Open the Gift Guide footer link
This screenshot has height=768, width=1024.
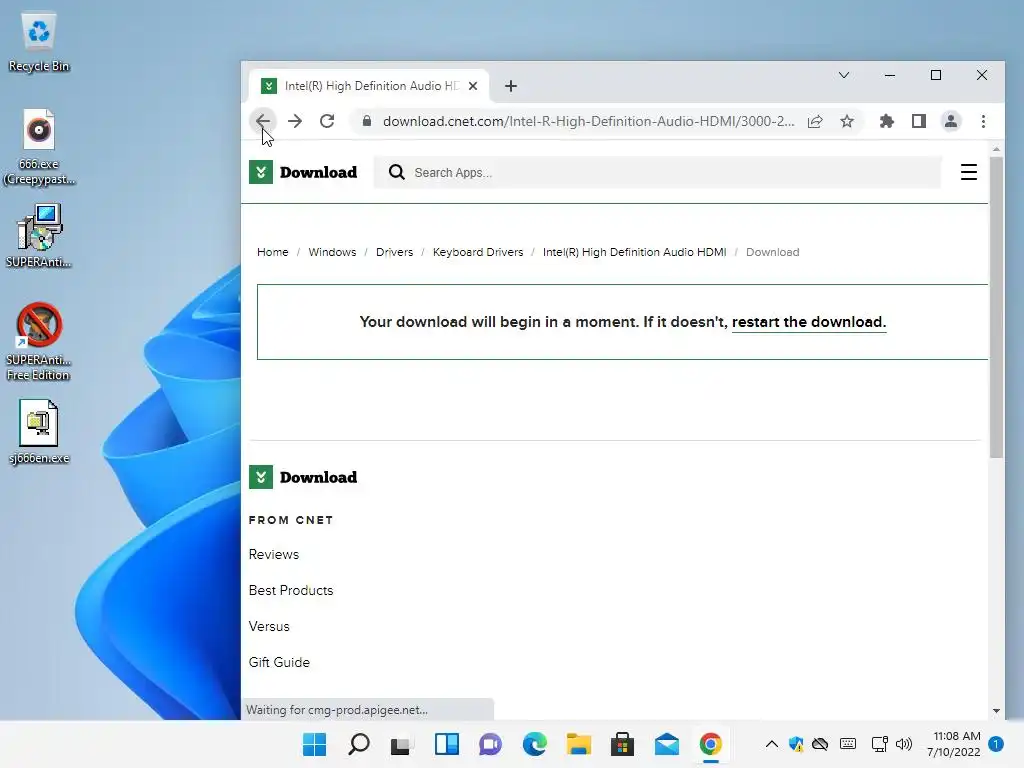(279, 662)
